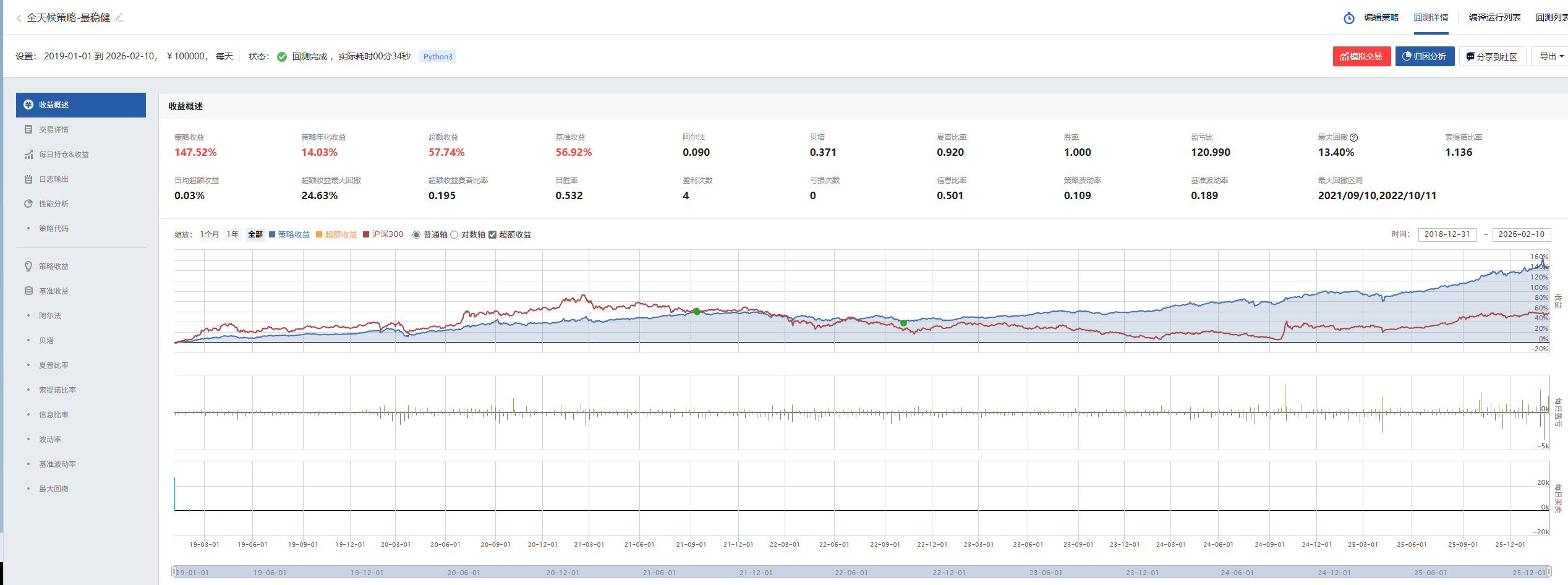Click the pencil icon to rename the strategy
Viewport: 1568px width, 585px height.
[119, 17]
